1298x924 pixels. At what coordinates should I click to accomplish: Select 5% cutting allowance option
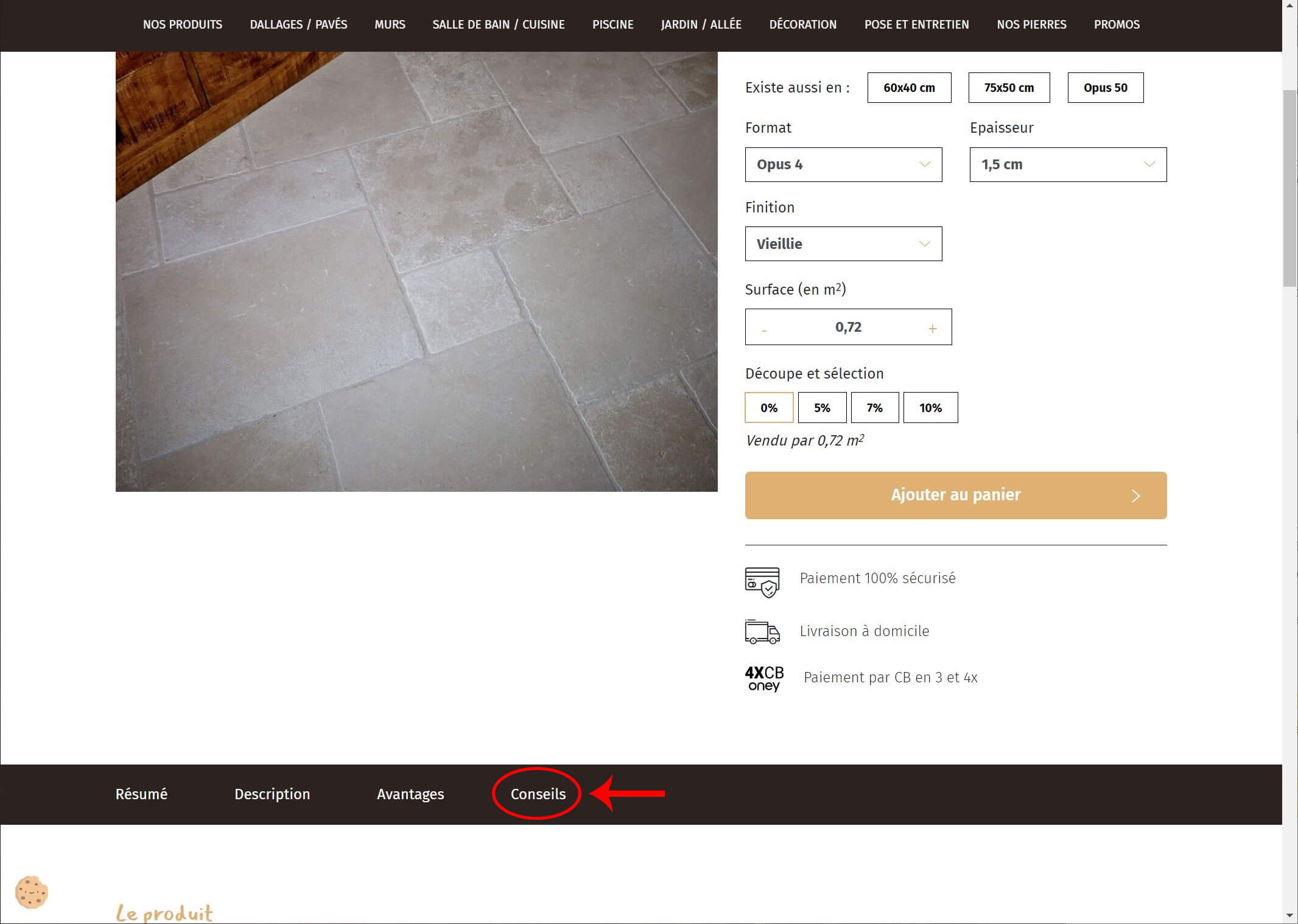coord(821,408)
